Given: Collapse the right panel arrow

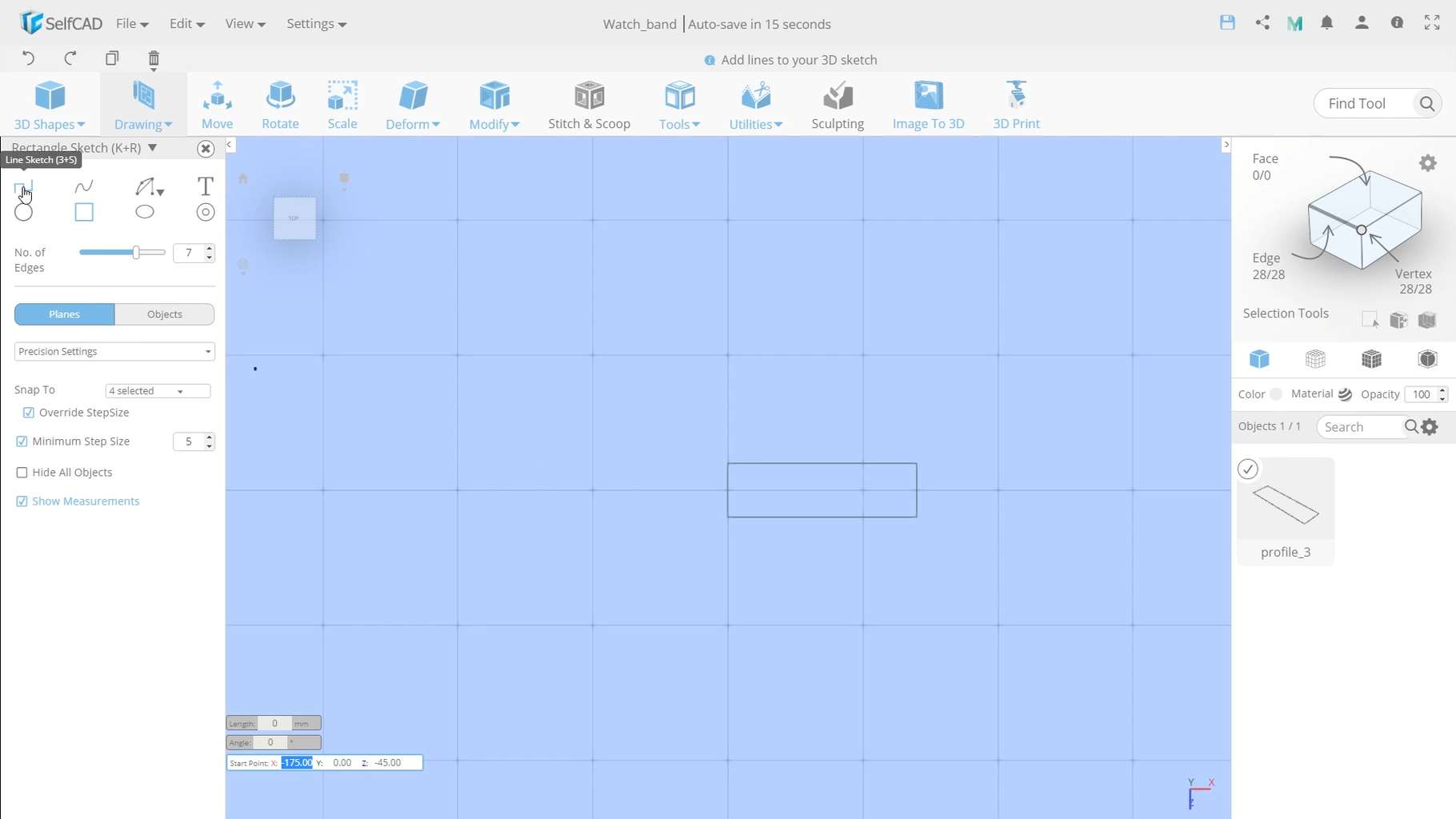Looking at the screenshot, I should click(1226, 145).
